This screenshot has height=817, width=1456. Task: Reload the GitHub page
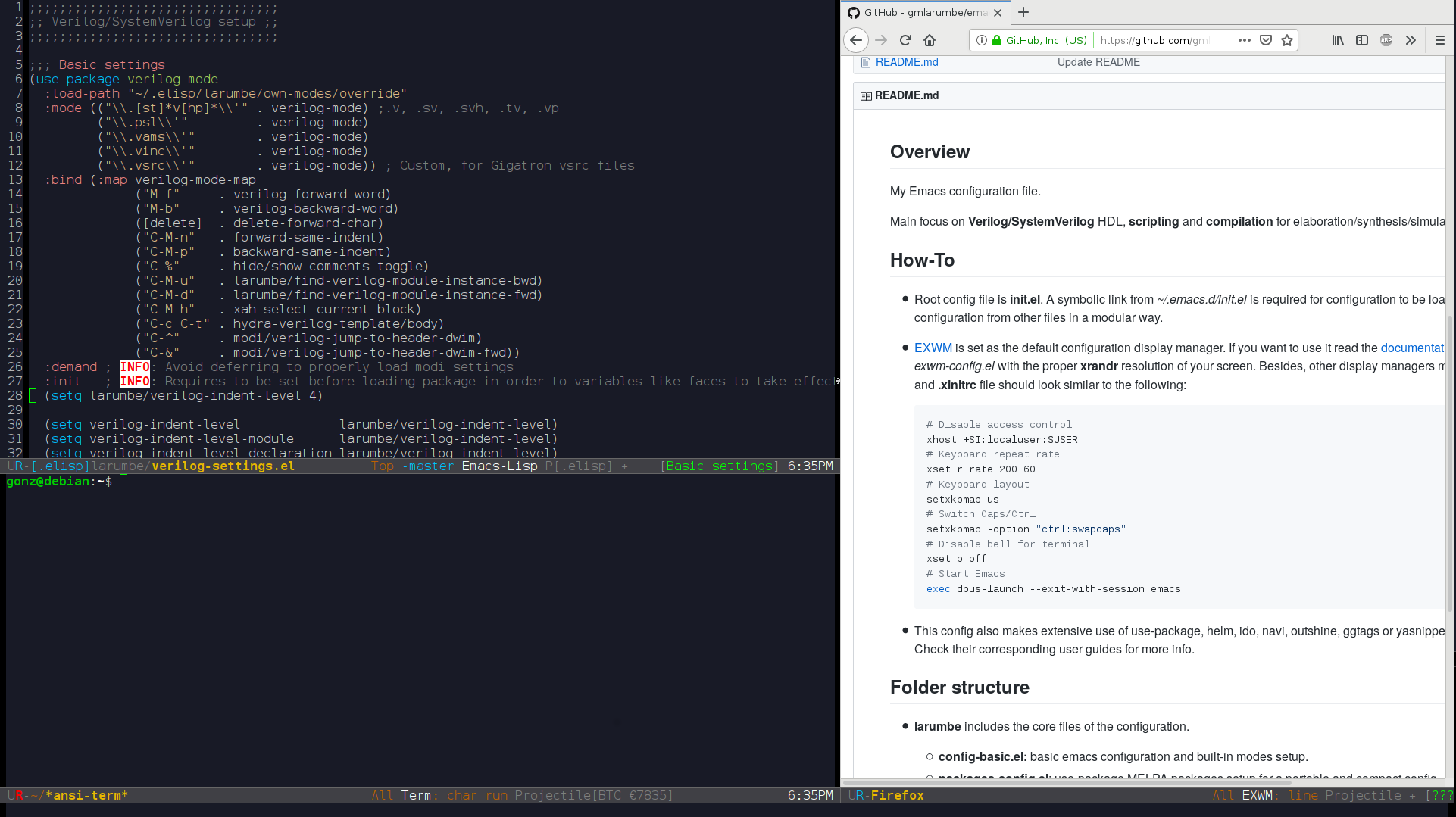[905, 40]
